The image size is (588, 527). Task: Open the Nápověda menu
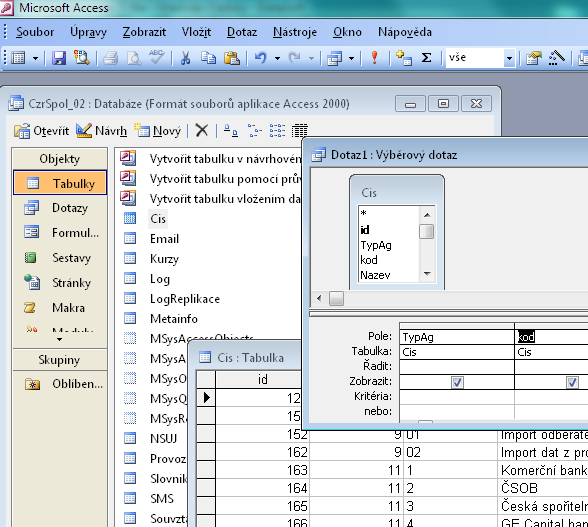coord(405,32)
